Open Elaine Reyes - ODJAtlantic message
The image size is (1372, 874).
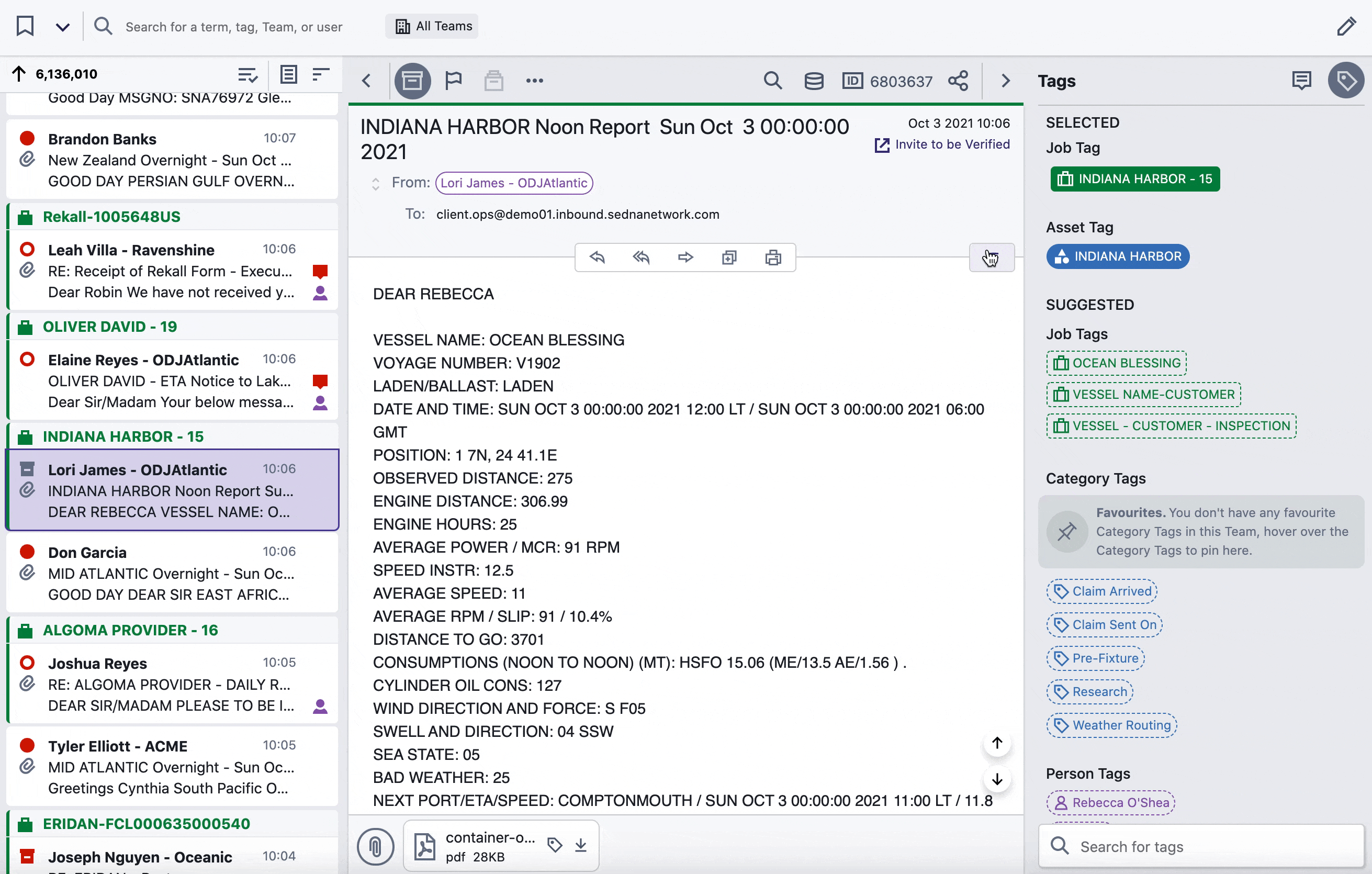pos(172,380)
